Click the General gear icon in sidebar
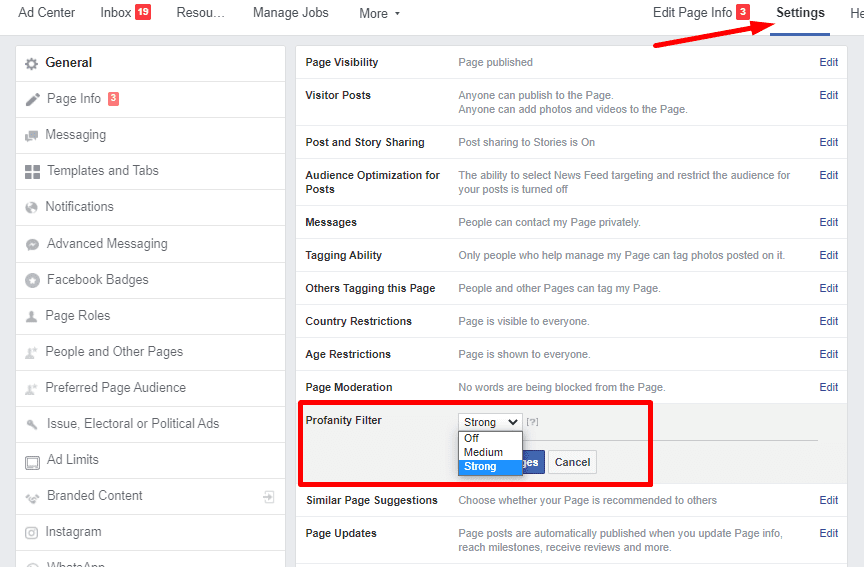This screenshot has width=864, height=567. click(x=31, y=63)
